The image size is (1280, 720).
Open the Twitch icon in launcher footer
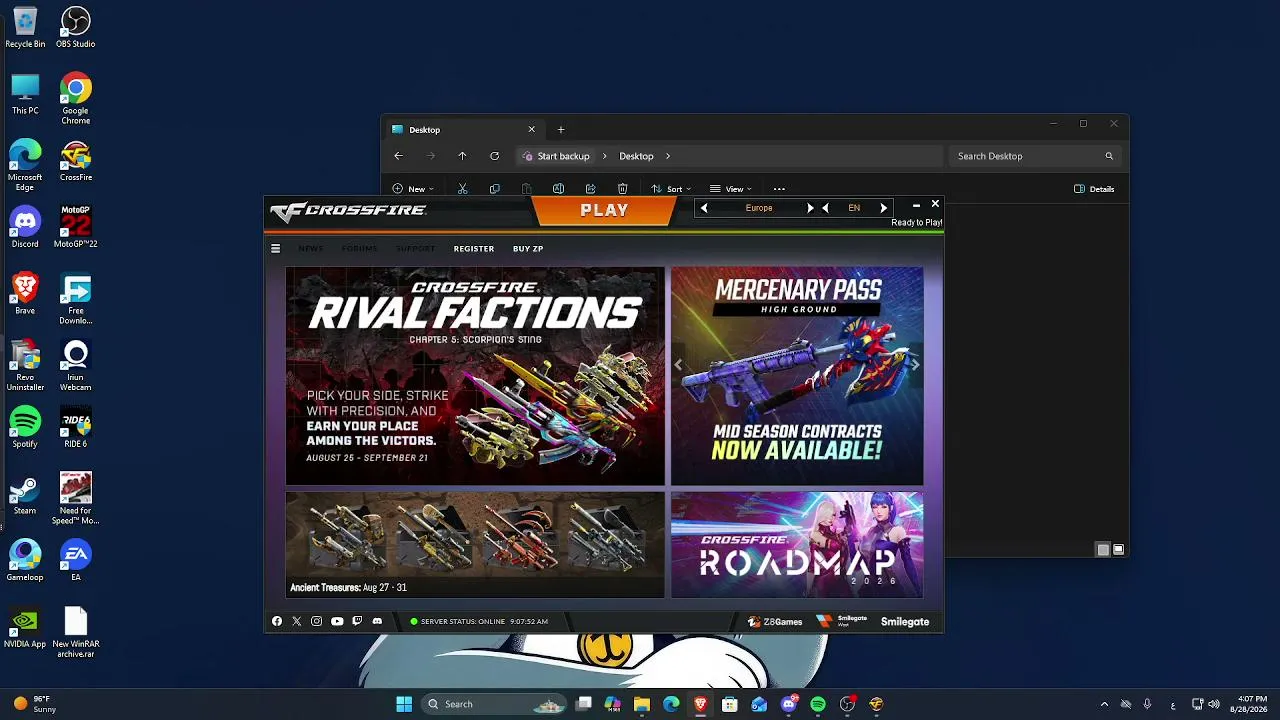[x=357, y=621]
